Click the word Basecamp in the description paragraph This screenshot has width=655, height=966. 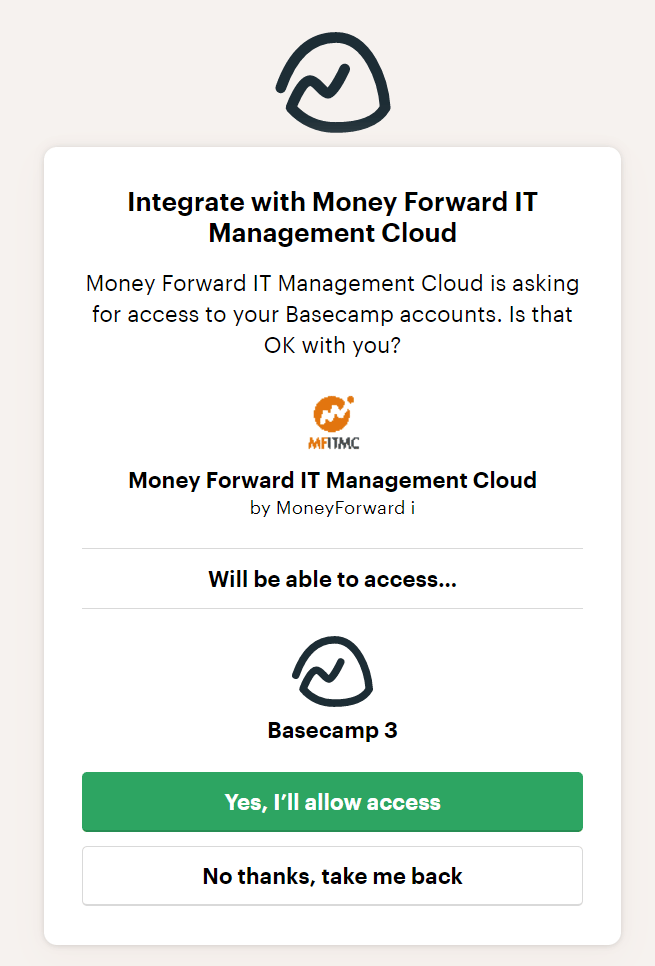(x=340, y=314)
